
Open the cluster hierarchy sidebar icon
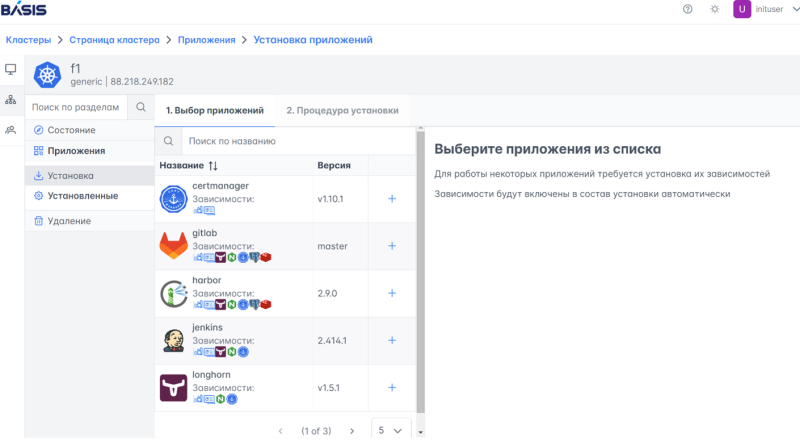click(11, 100)
